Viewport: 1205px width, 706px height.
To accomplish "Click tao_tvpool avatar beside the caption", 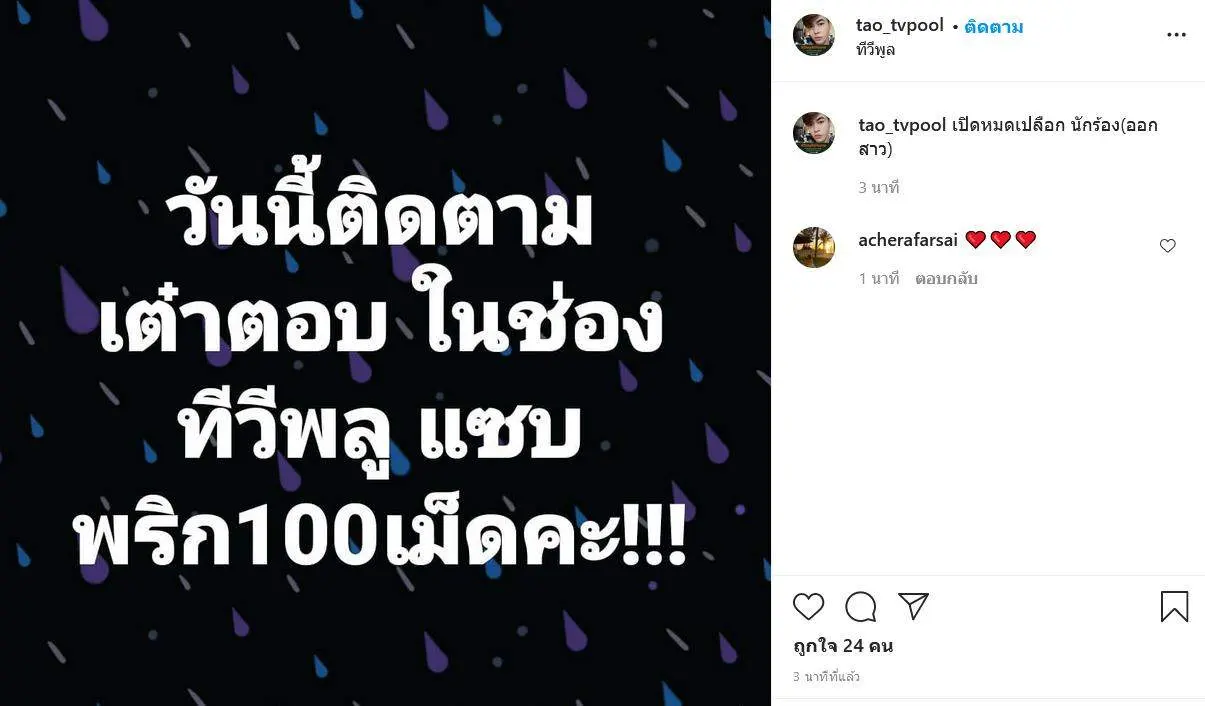I will coord(813,133).
